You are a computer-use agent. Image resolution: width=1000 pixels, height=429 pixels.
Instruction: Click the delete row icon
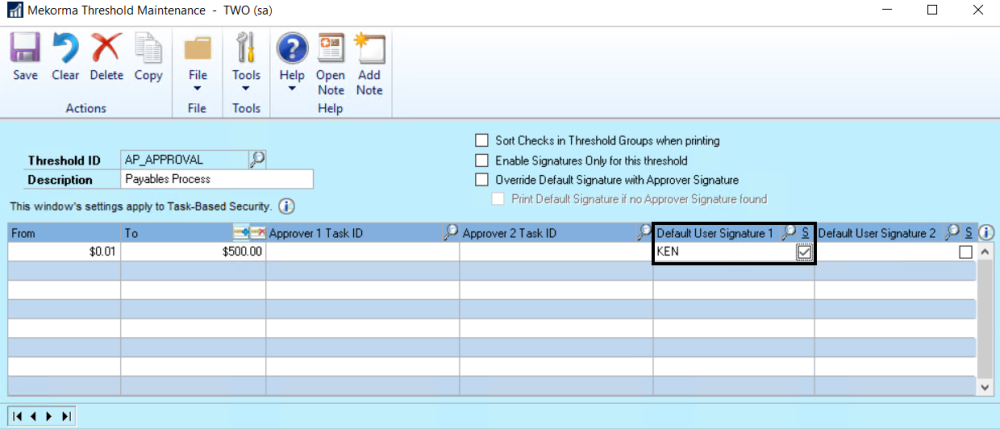click(257, 233)
